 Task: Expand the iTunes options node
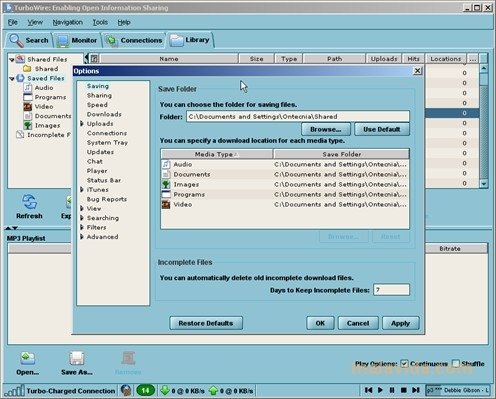82,189
